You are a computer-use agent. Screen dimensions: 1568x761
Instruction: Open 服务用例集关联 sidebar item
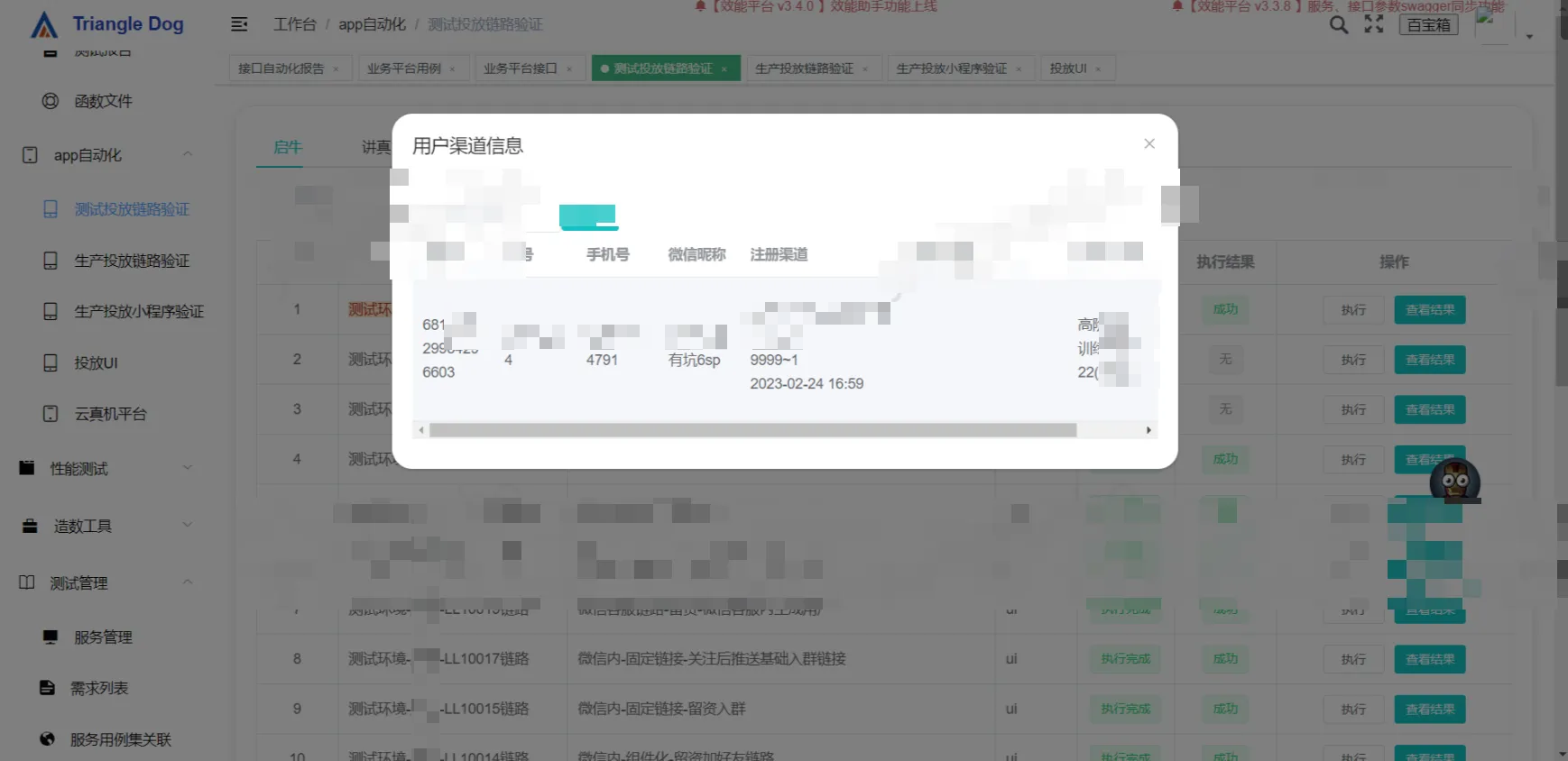coord(121,739)
